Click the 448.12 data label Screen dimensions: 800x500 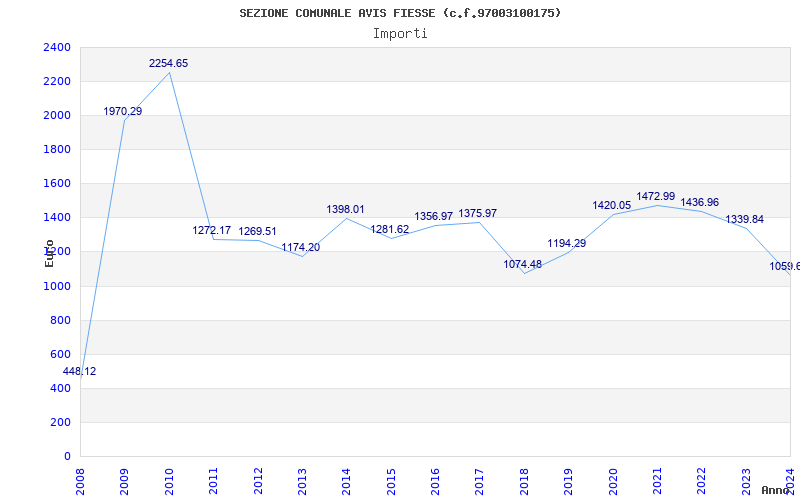click(x=79, y=371)
